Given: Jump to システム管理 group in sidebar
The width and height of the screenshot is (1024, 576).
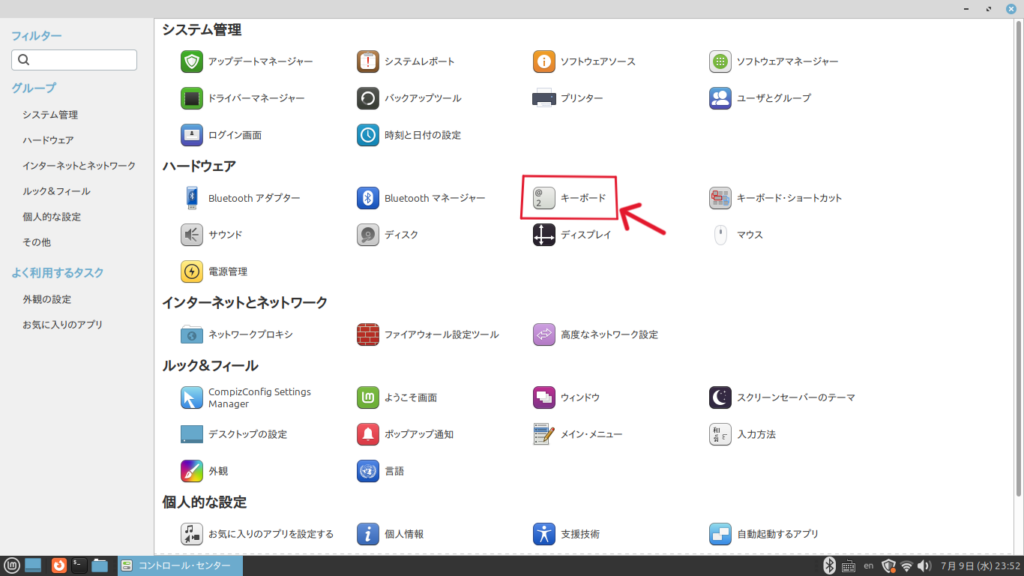Looking at the screenshot, I should click(50, 115).
